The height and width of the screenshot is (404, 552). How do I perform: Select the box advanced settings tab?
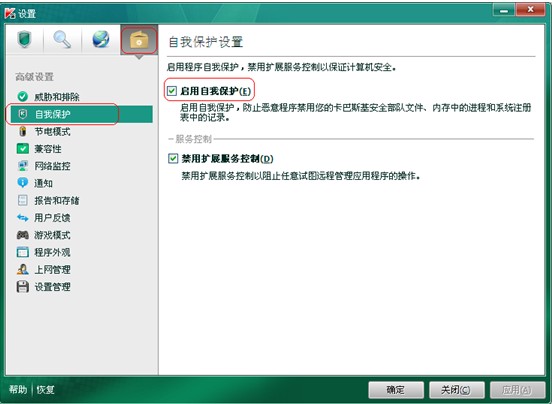click(x=139, y=39)
